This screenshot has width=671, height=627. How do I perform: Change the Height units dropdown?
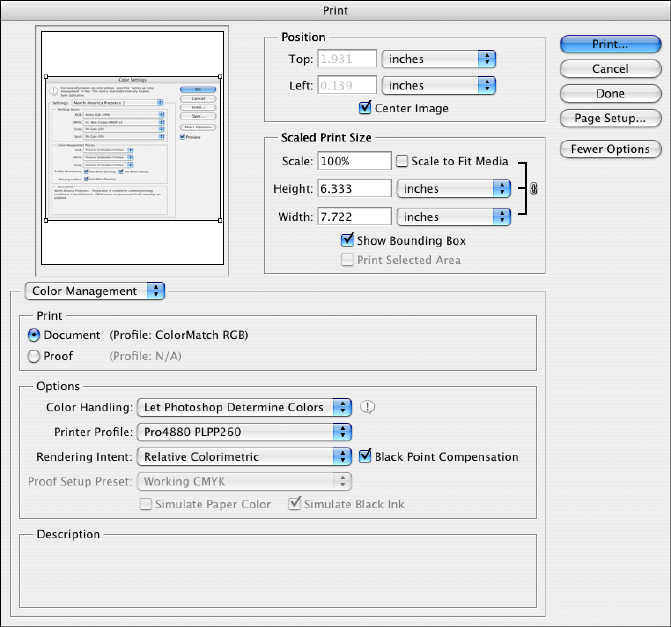pyautogui.click(x=454, y=188)
